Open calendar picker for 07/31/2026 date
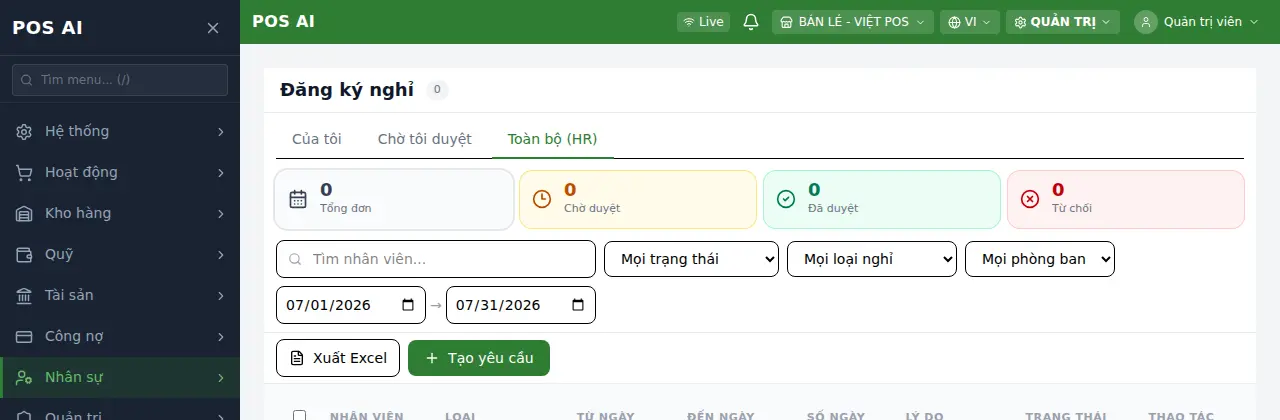The image size is (1280, 420). pyautogui.click(x=578, y=305)
